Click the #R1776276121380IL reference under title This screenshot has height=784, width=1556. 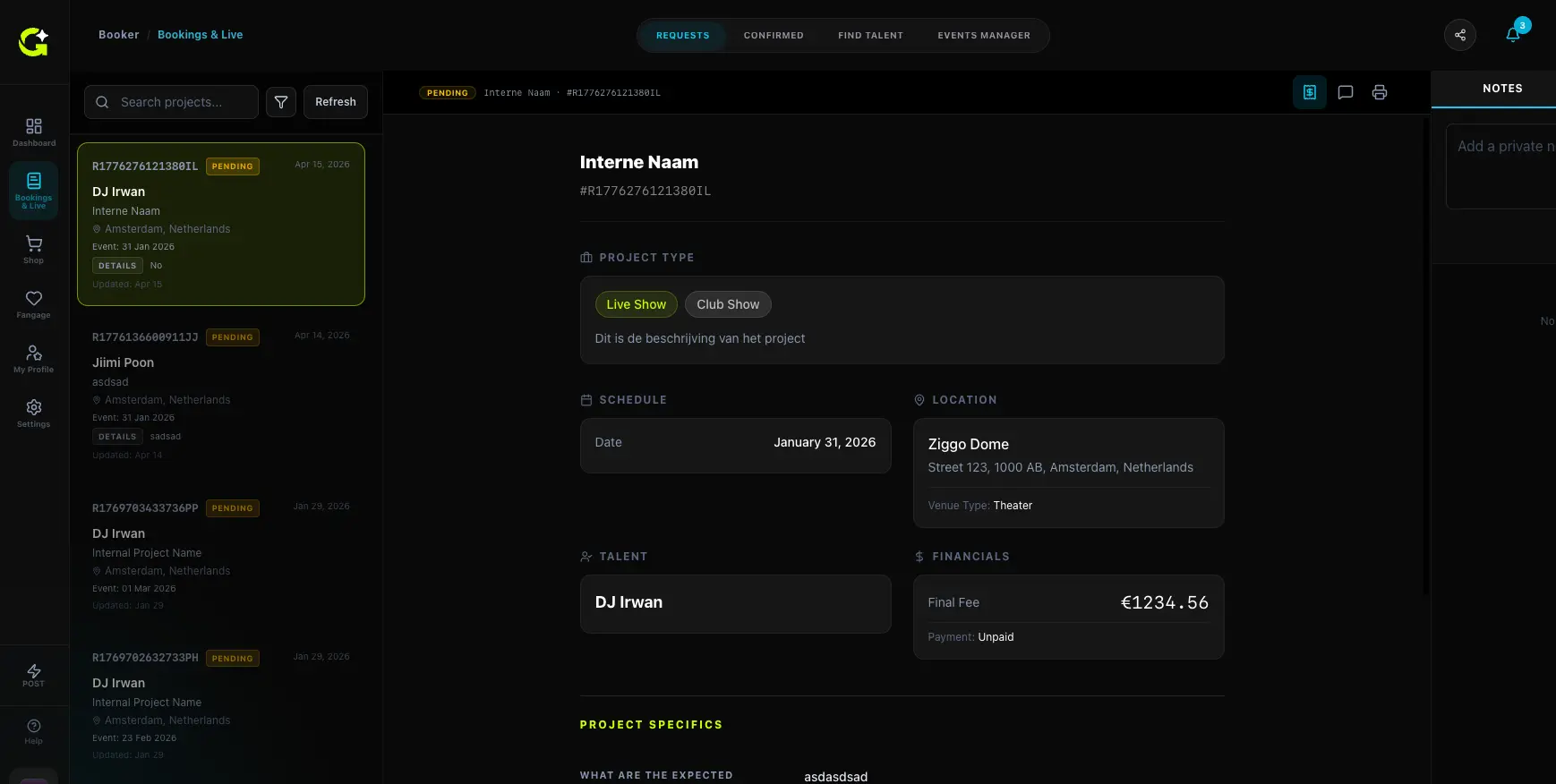[x=645, y=191]
